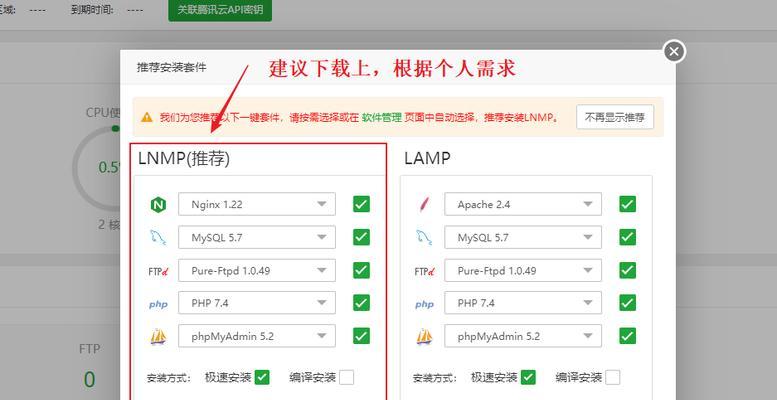Open LNMP PHP 7.4 version dropdown
Viewport: 777px width, 400px height.
[x=257, y=303]
